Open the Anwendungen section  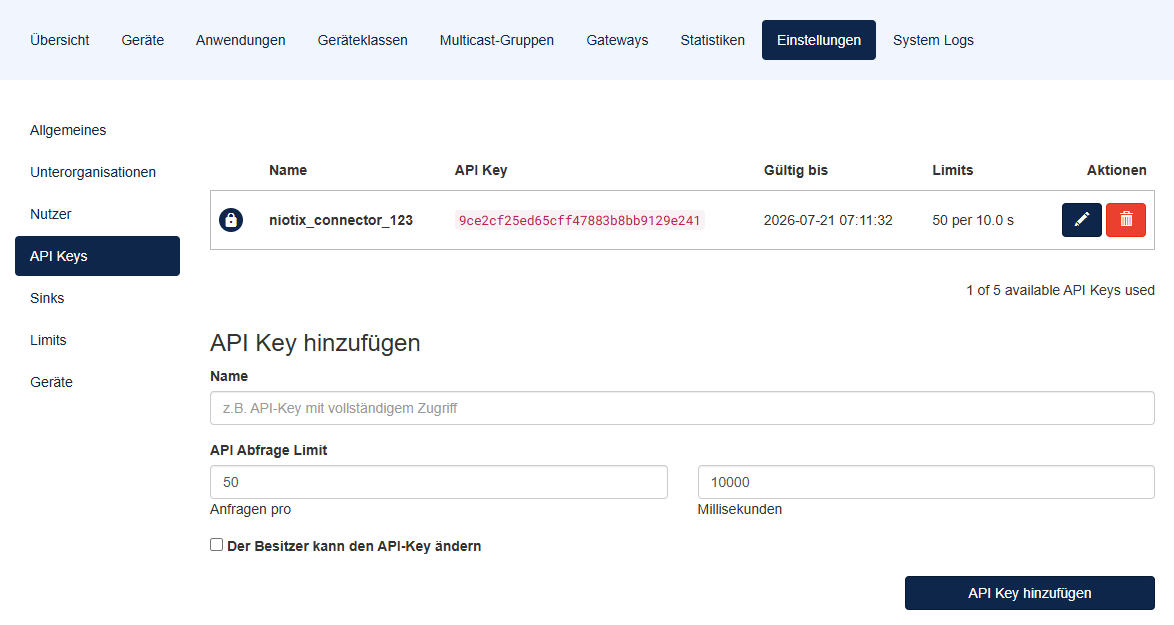pos(240,40)
